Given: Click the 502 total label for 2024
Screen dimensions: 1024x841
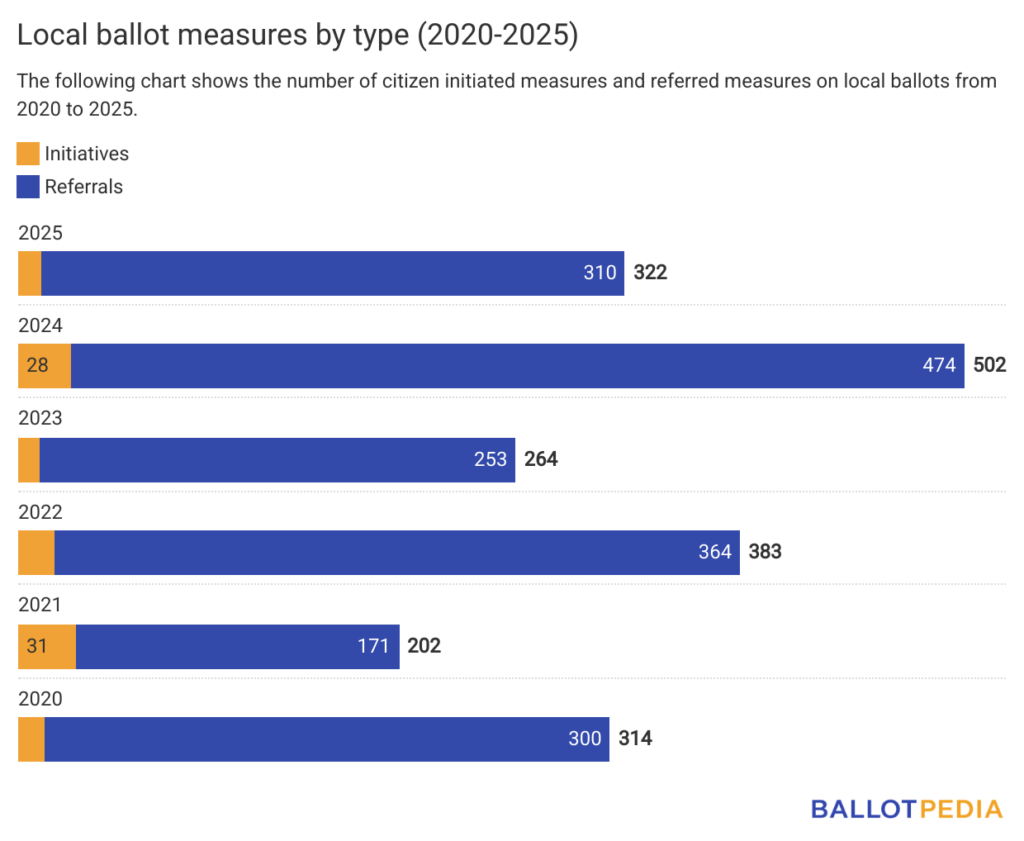Looking at the screenshot, I should pos(989,366).
